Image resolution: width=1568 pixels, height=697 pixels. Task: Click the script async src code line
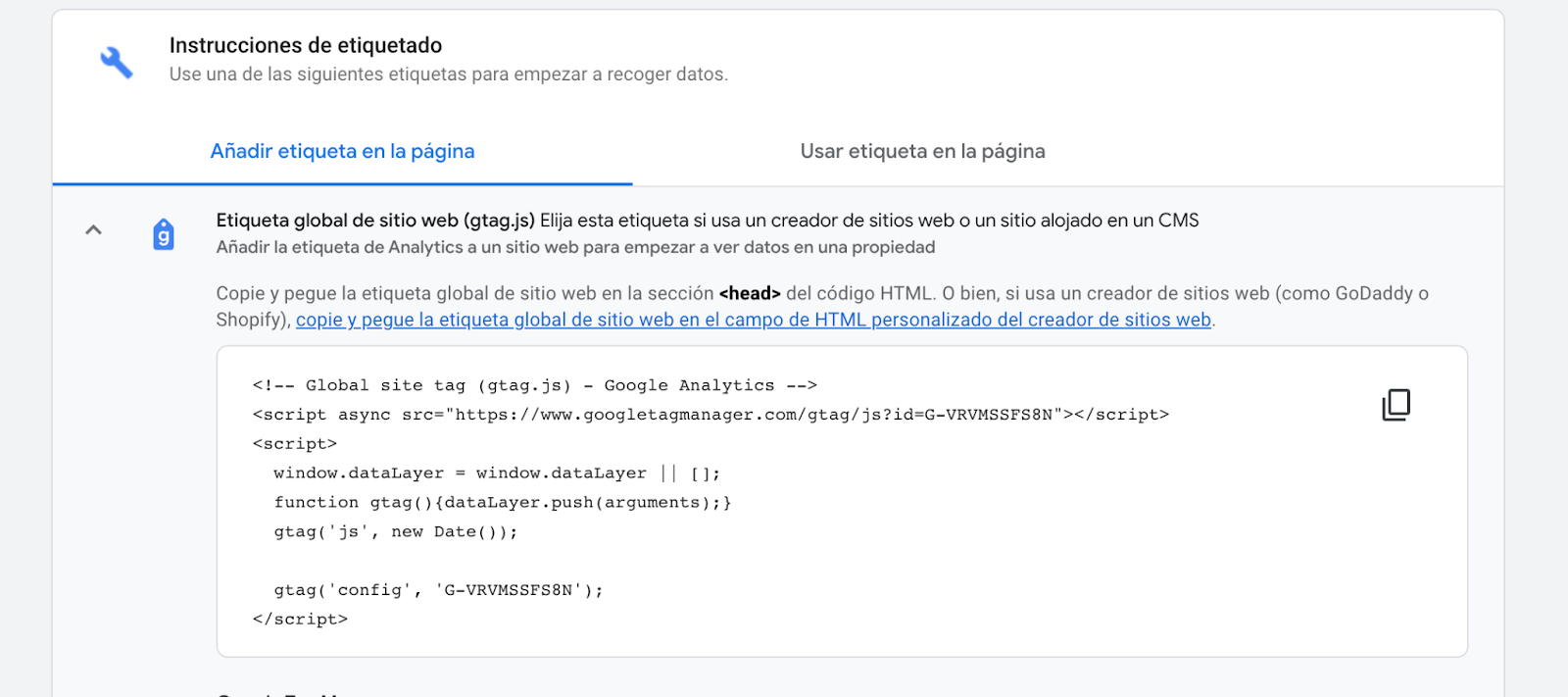[710, 415]
